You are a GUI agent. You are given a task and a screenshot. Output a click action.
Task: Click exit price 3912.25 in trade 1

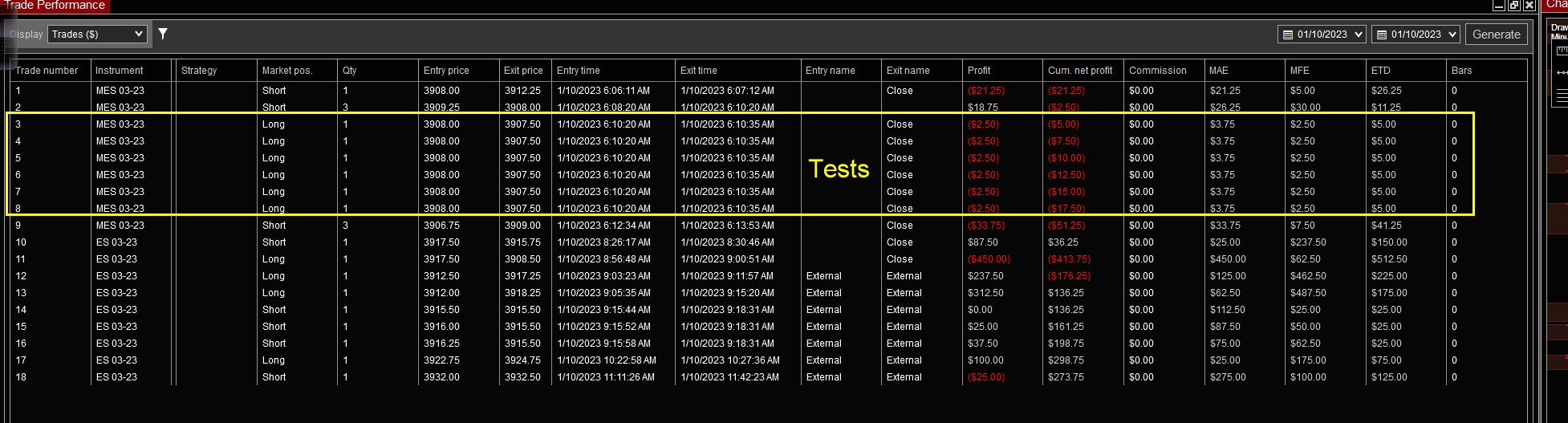point(522,91)
